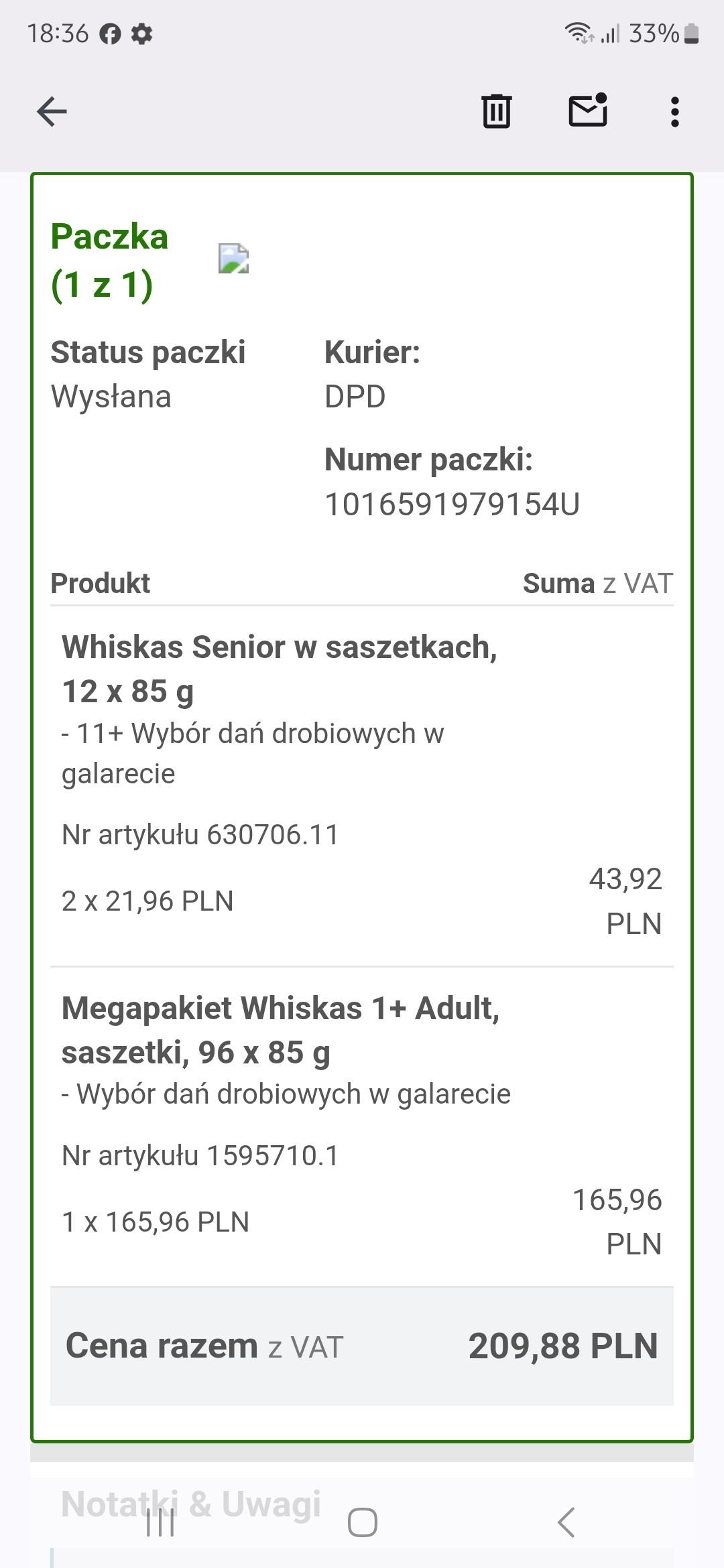Tap the Android system back chevron
Viewport: 724px width, 1568px height.
click(x=566, y=1522)
